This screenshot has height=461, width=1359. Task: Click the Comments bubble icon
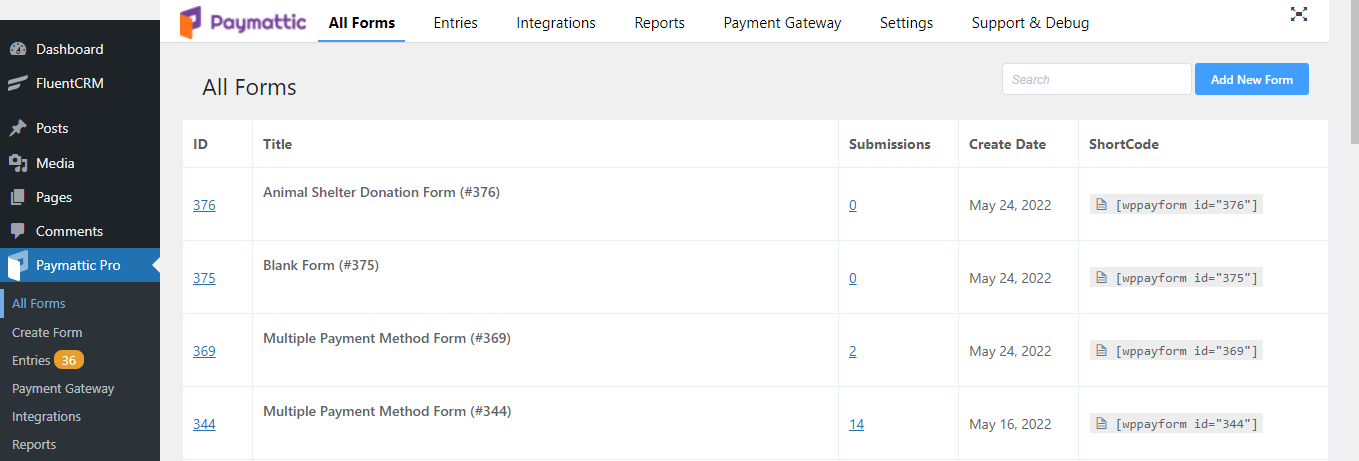pyautogui.click(x=17, y=231)
